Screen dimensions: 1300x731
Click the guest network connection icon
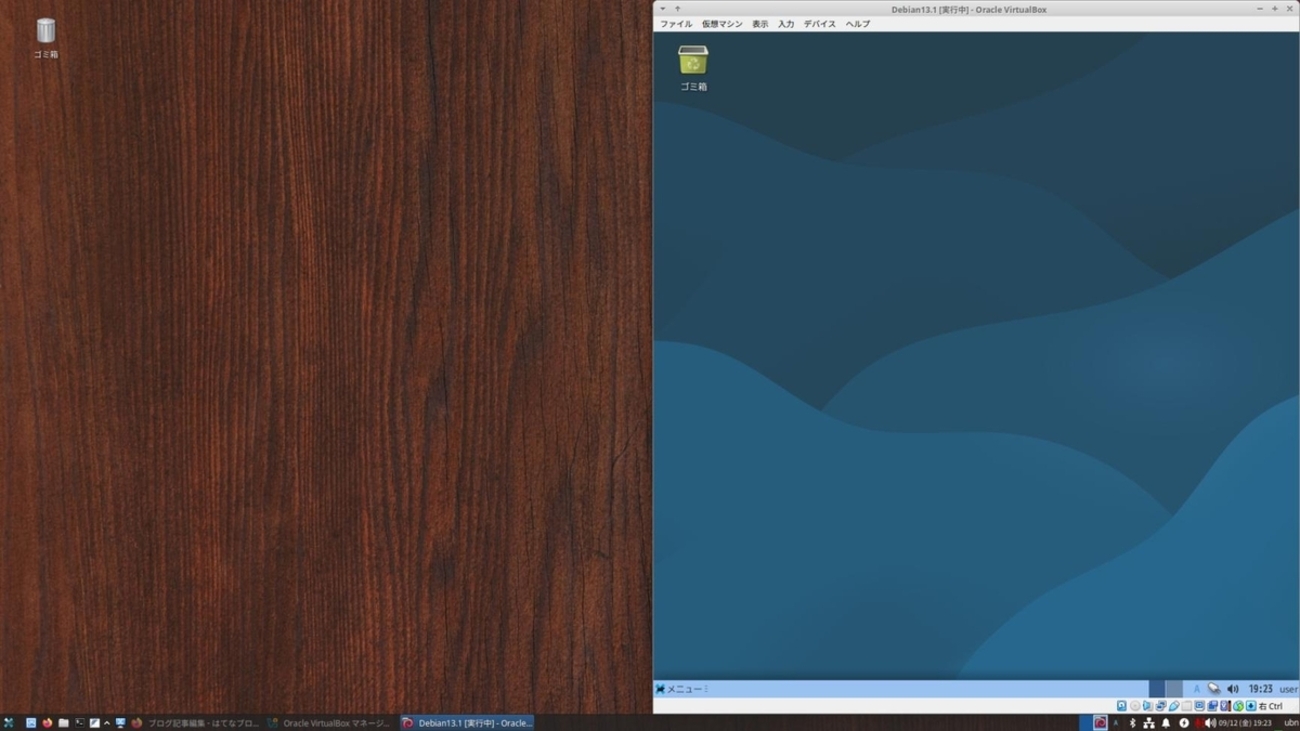click(x=1214, y=689)
